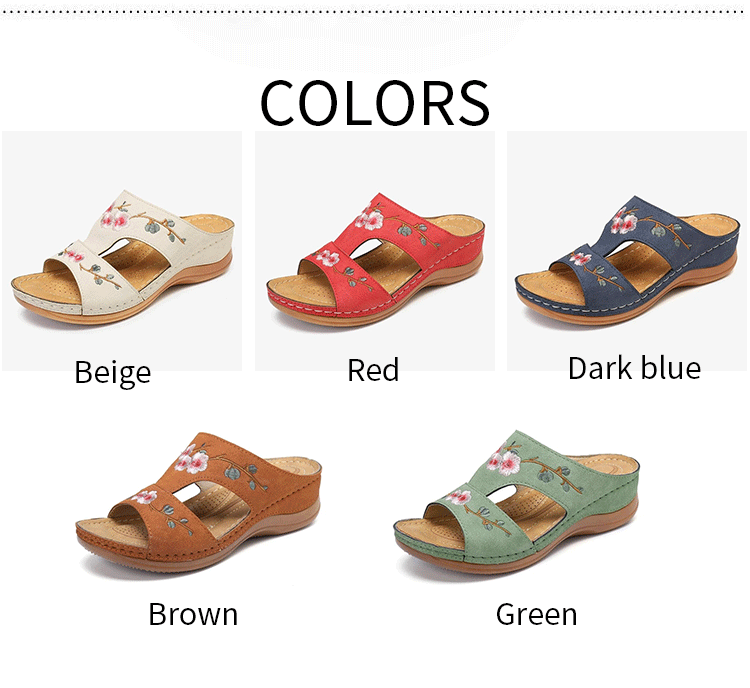
Task: Choose the Brown label text
Action: click(x=193, y=614)
